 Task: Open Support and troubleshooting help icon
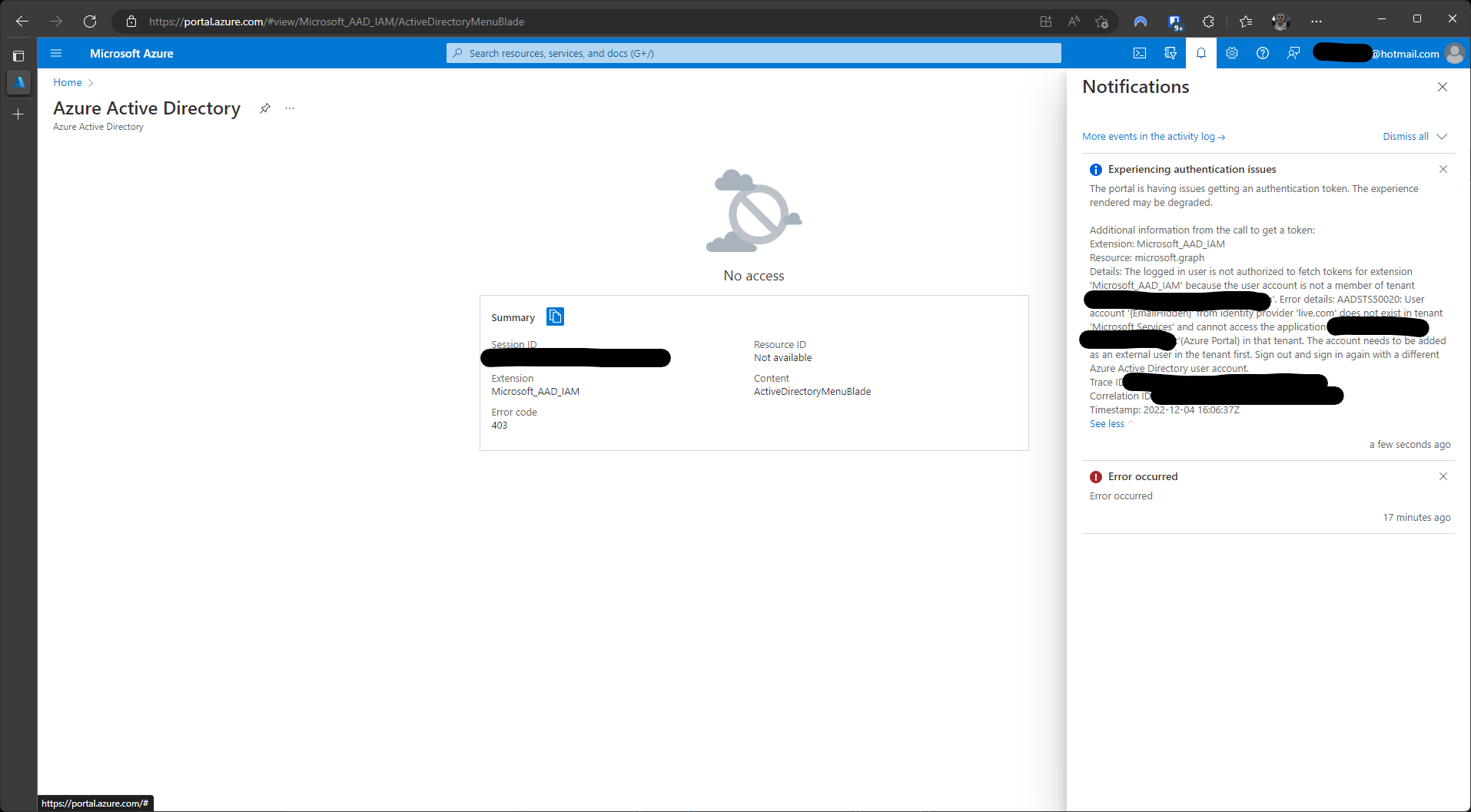(x=1263, y=53)
